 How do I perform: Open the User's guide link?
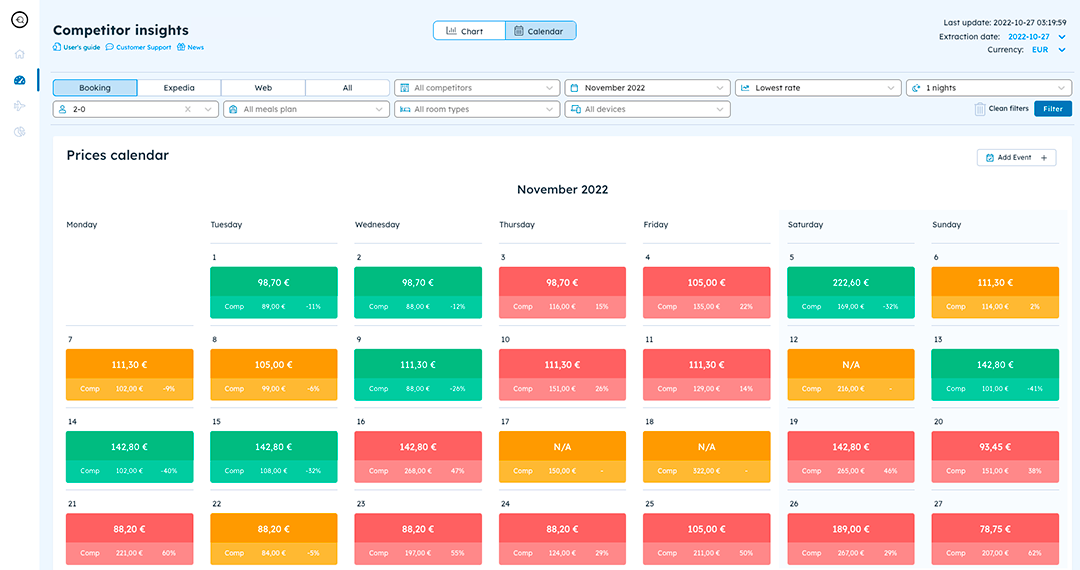[76, 47]
